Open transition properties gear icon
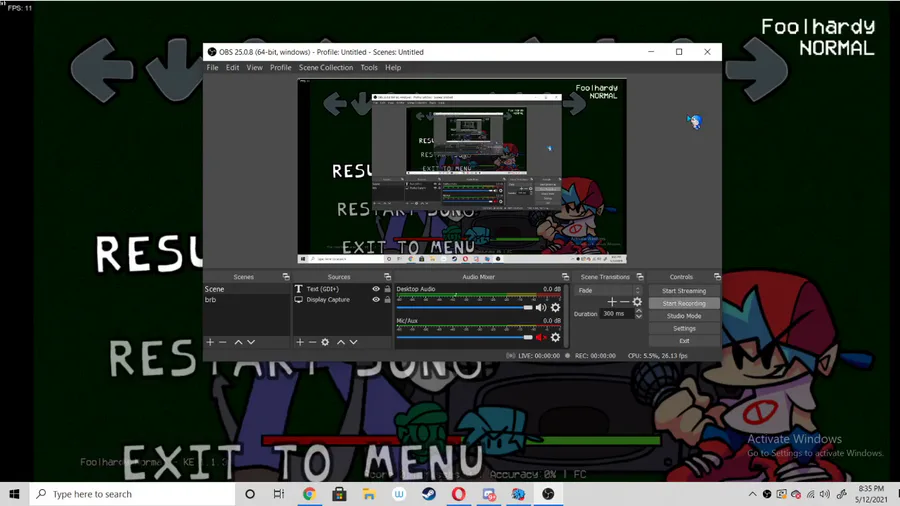Viewport: 900px width, 506px height. [637, 302]
